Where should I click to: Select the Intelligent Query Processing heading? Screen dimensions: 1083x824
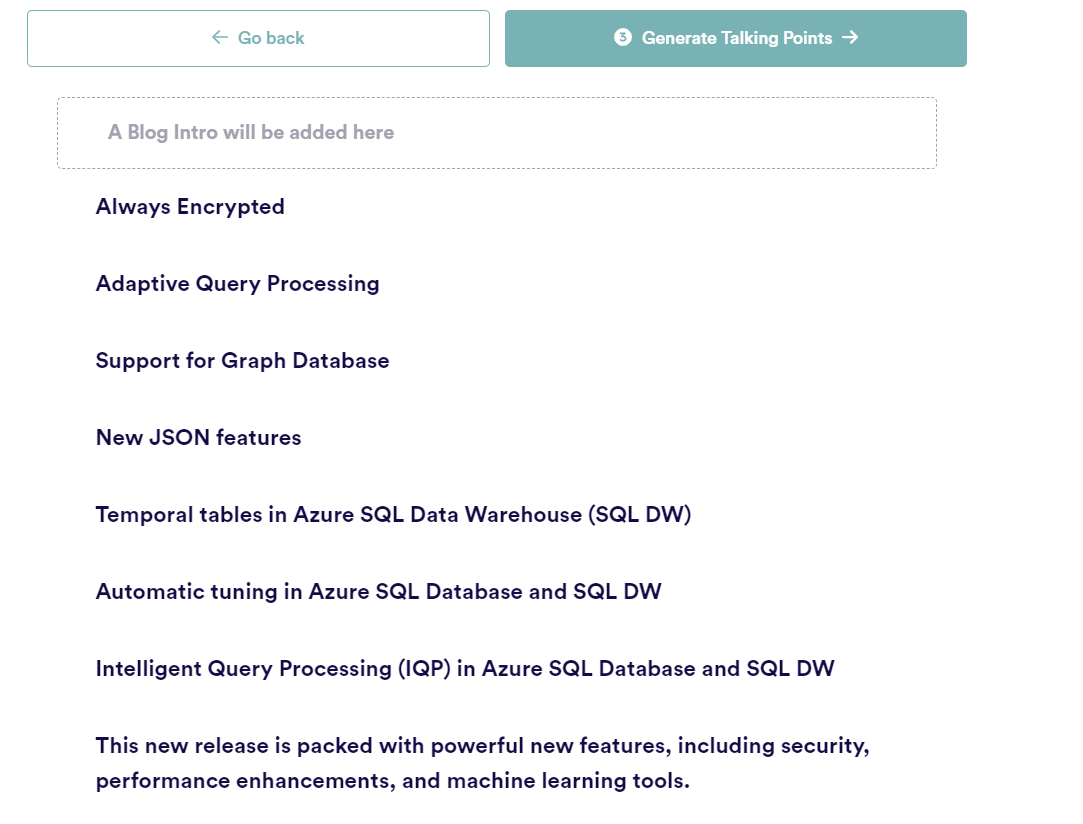coord(464,669)
